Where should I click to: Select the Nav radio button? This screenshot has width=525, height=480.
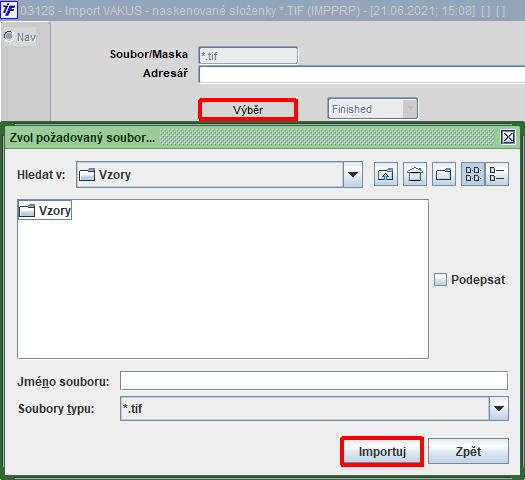tap(9, 36)
